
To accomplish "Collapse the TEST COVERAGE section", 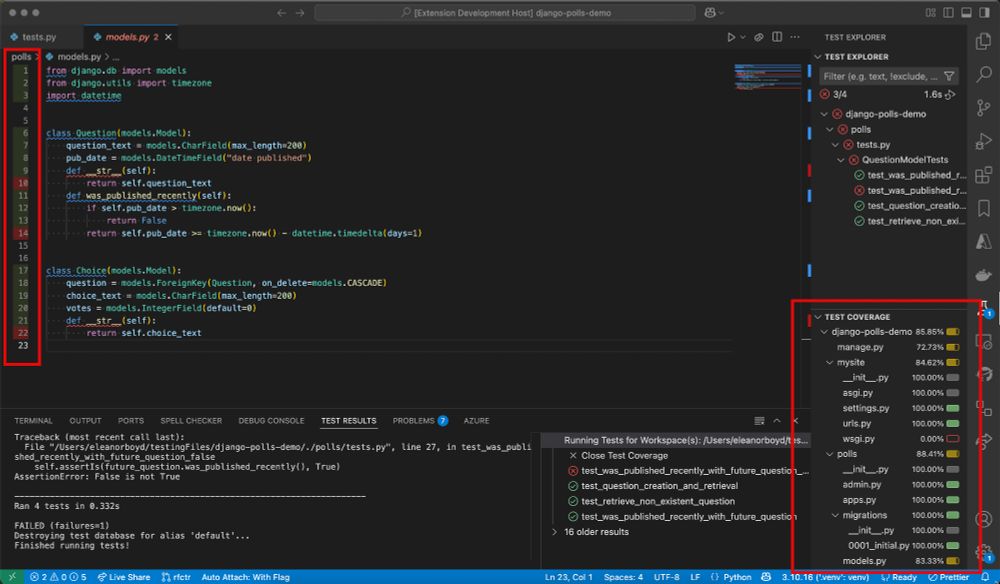I will pyautogui.click(x=818, y=317).
